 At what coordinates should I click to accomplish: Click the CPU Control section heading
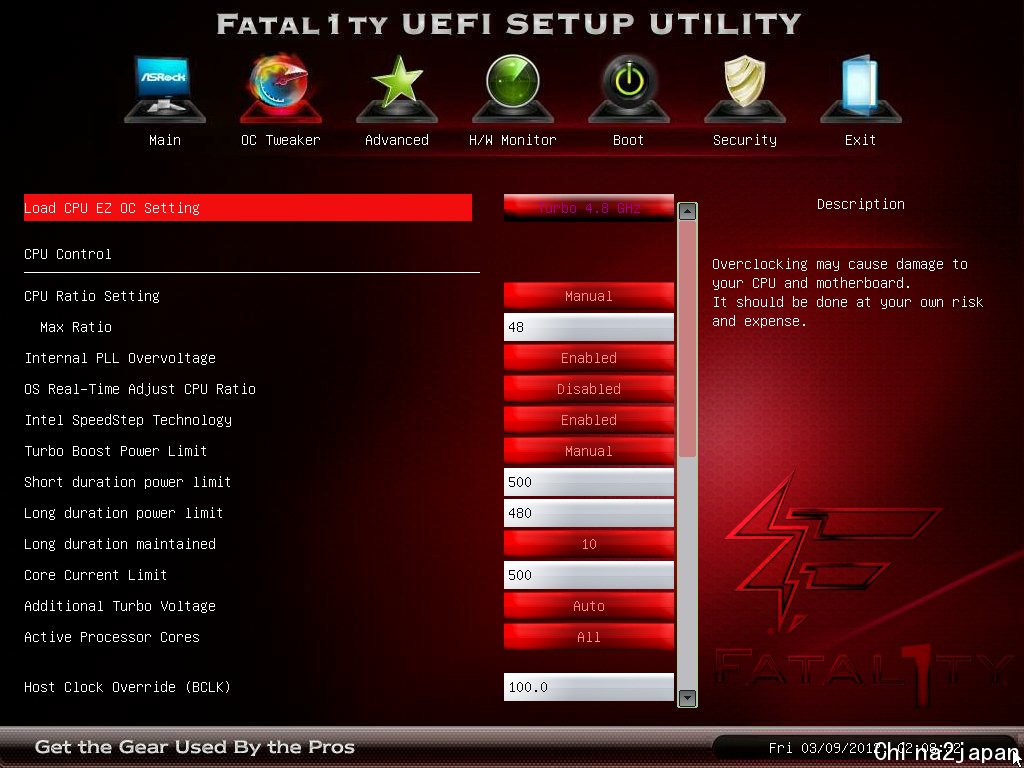[68, 254]
